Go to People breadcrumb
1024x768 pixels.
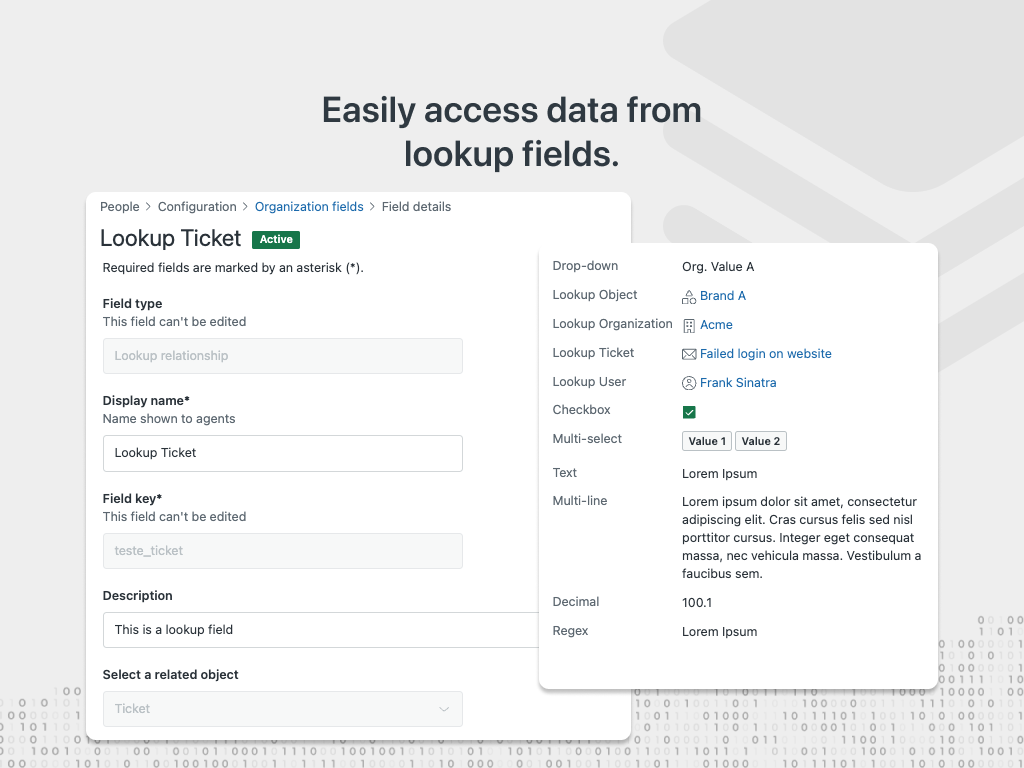[x=119, y=207]
